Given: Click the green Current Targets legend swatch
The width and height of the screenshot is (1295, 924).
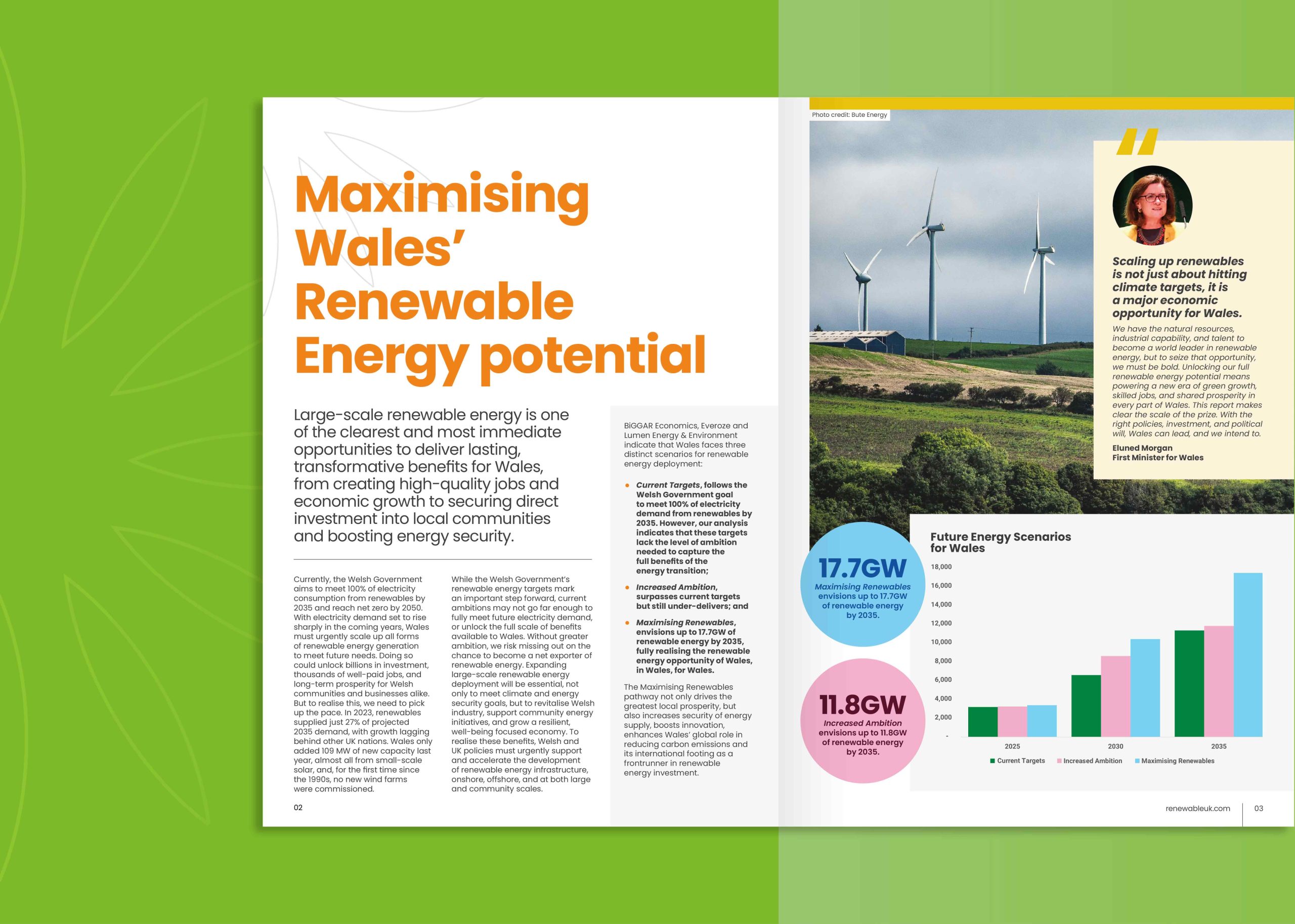Looking at the screenshot, I should (992, 761).
